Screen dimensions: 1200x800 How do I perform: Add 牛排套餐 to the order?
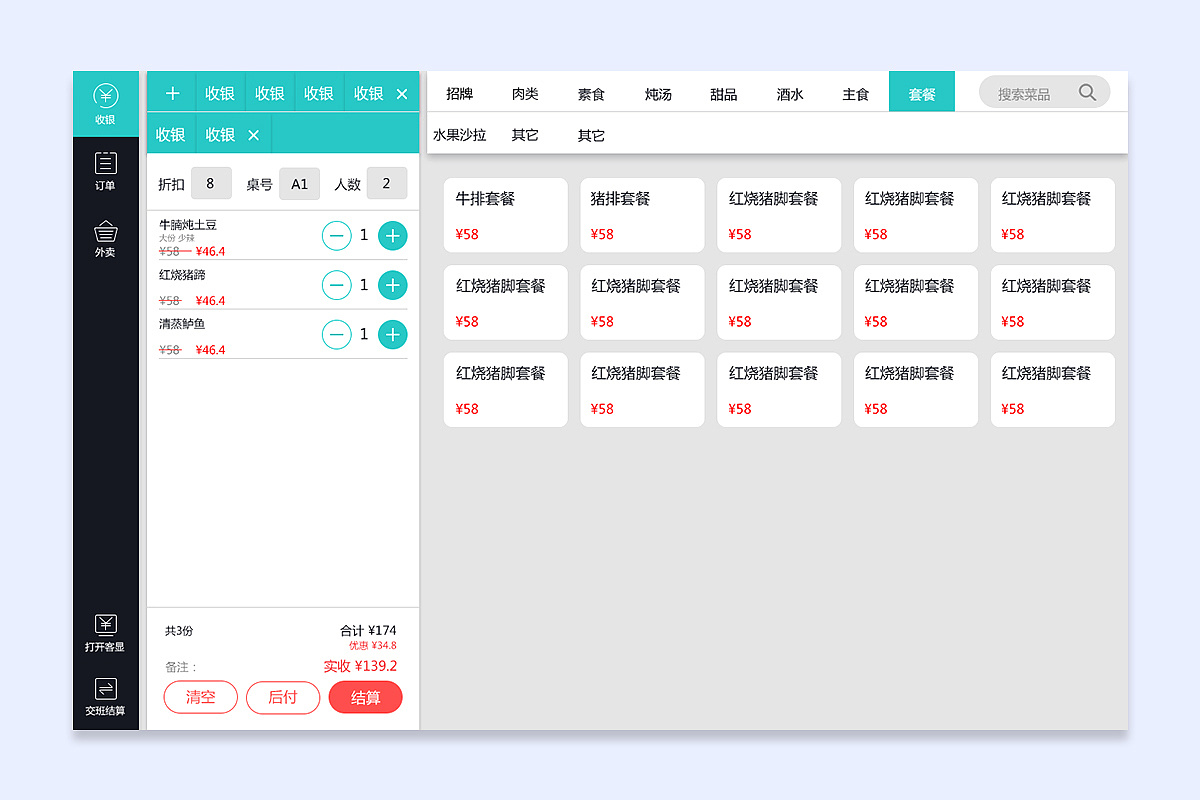pos(505,215)
